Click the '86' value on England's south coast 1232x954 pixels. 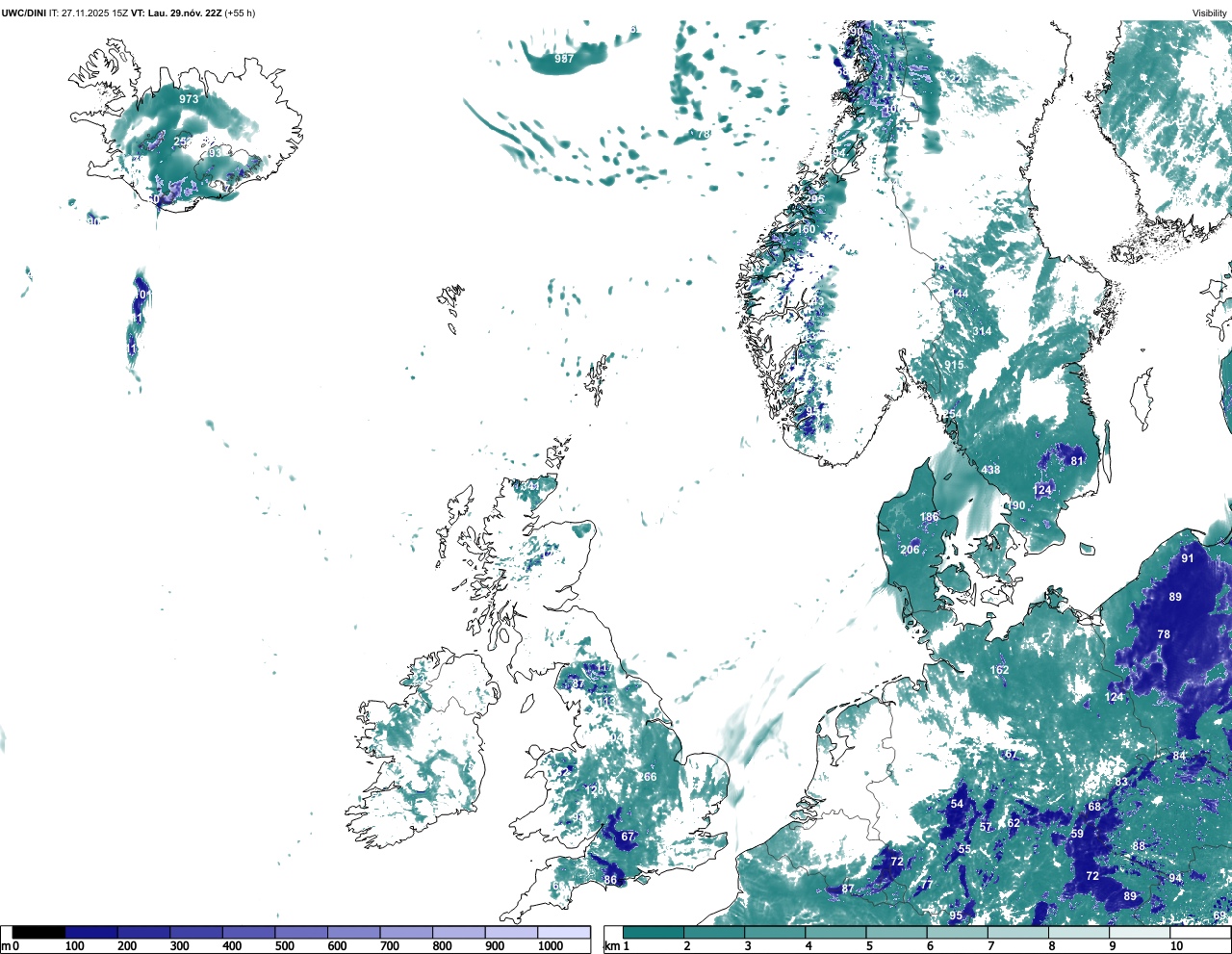[610, 880]
